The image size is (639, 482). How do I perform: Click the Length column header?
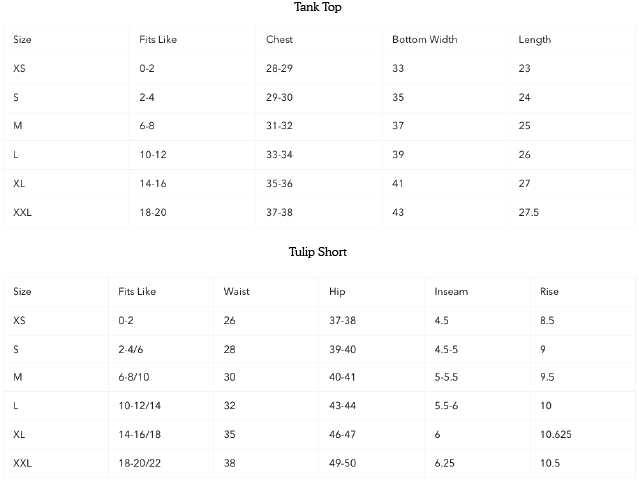(534, 40)
